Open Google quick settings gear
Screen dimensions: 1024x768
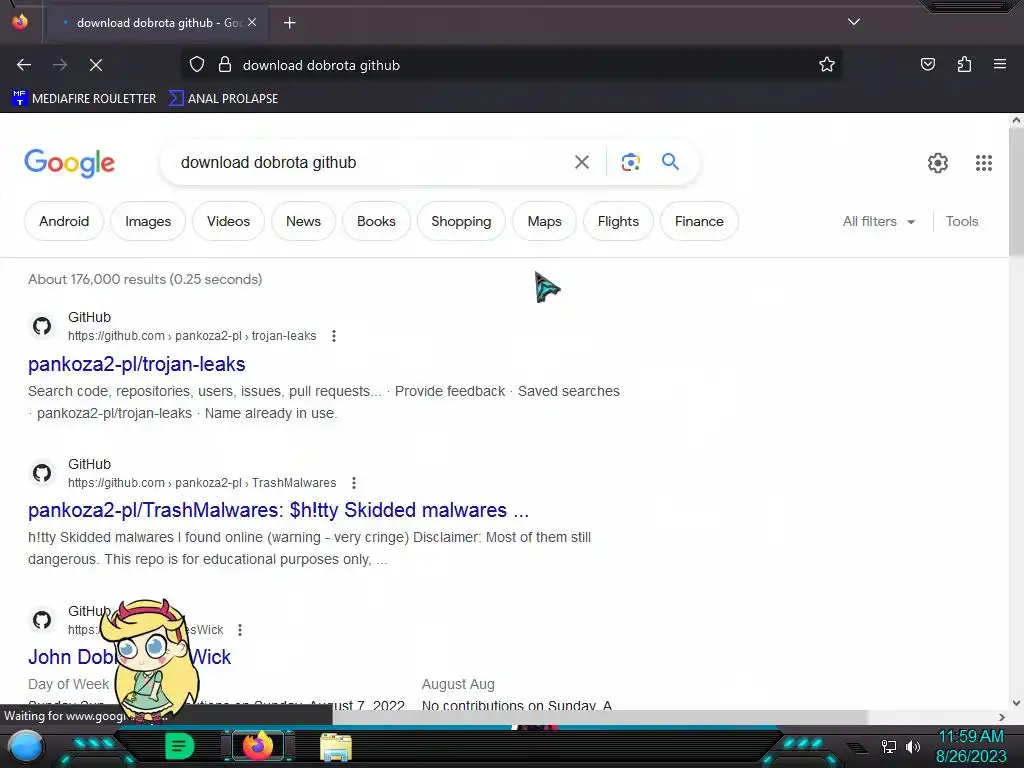938,163
